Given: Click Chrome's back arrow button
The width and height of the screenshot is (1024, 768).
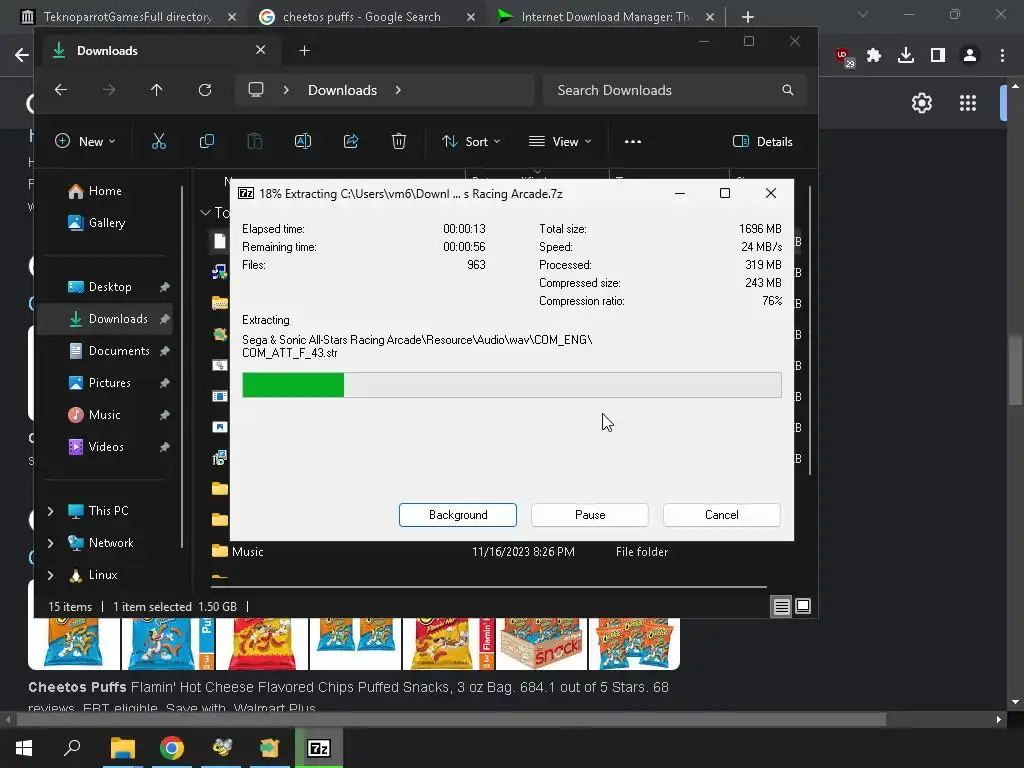Looking at the screenshot, I should [x=22, y=56].
